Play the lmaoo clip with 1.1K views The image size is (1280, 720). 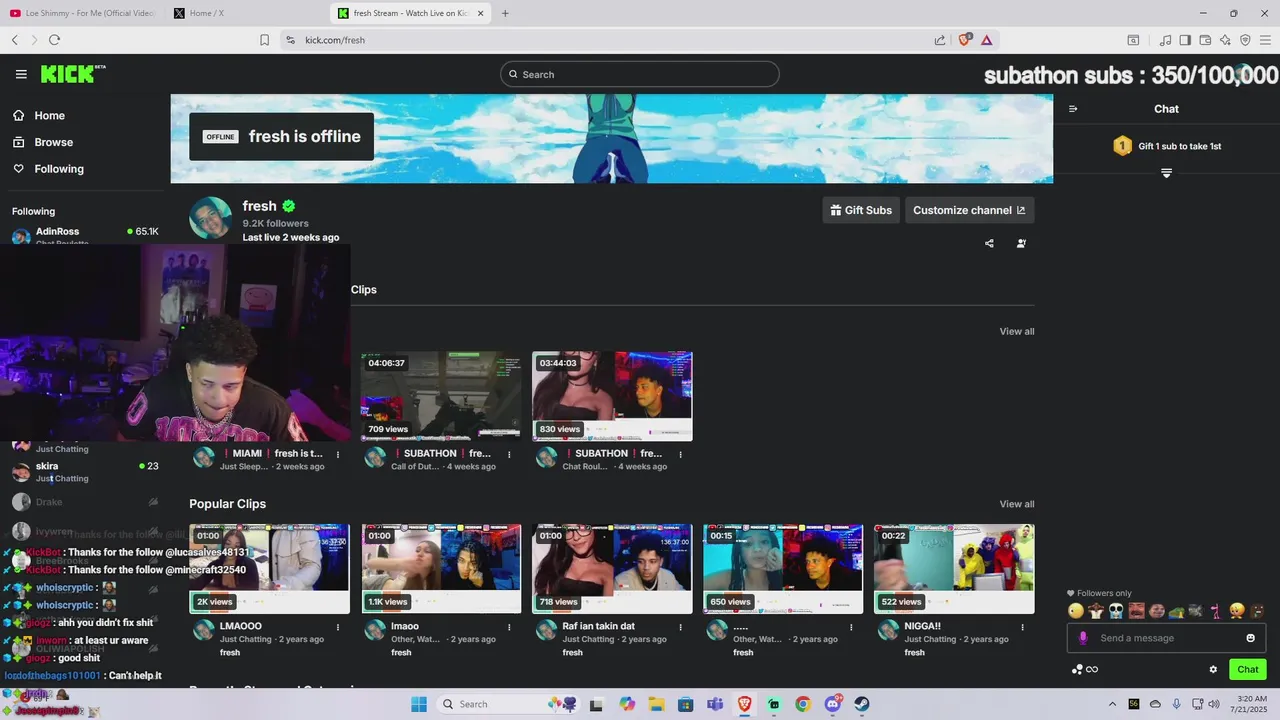(x=441, y=569)
